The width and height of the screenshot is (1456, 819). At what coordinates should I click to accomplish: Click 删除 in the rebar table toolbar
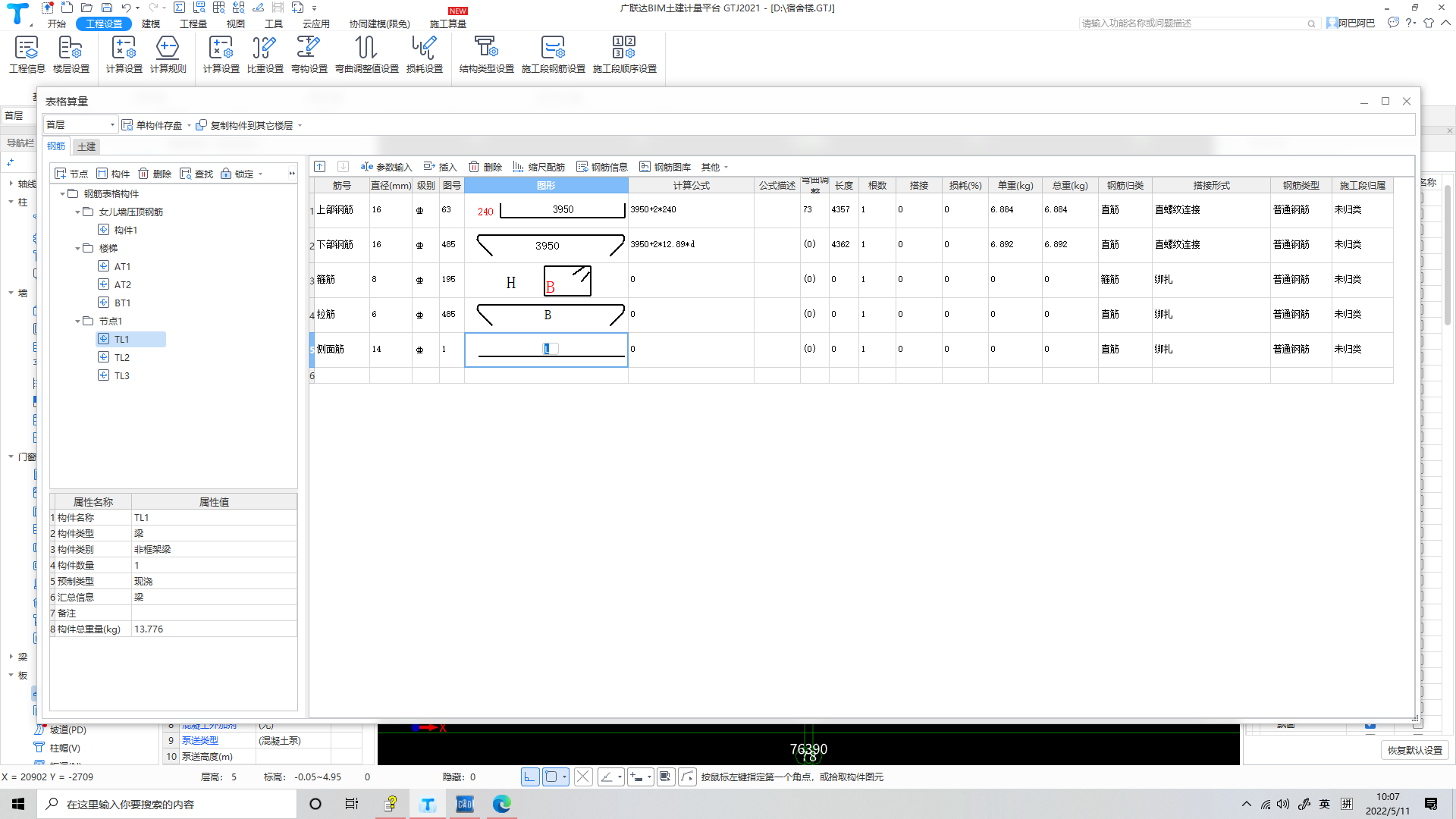pyautogui.click(x=485, y=167)
